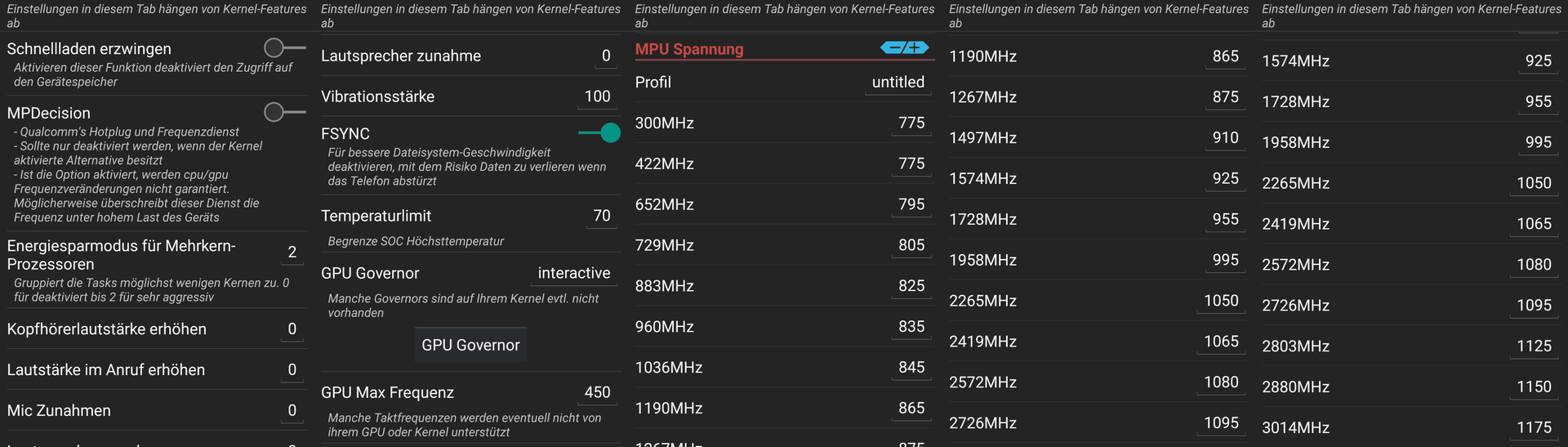This screenshot has width=1568, height=447.
Task: Click the minus/plus icon beside MPU Spannung
Action: [x=905, y=48]
